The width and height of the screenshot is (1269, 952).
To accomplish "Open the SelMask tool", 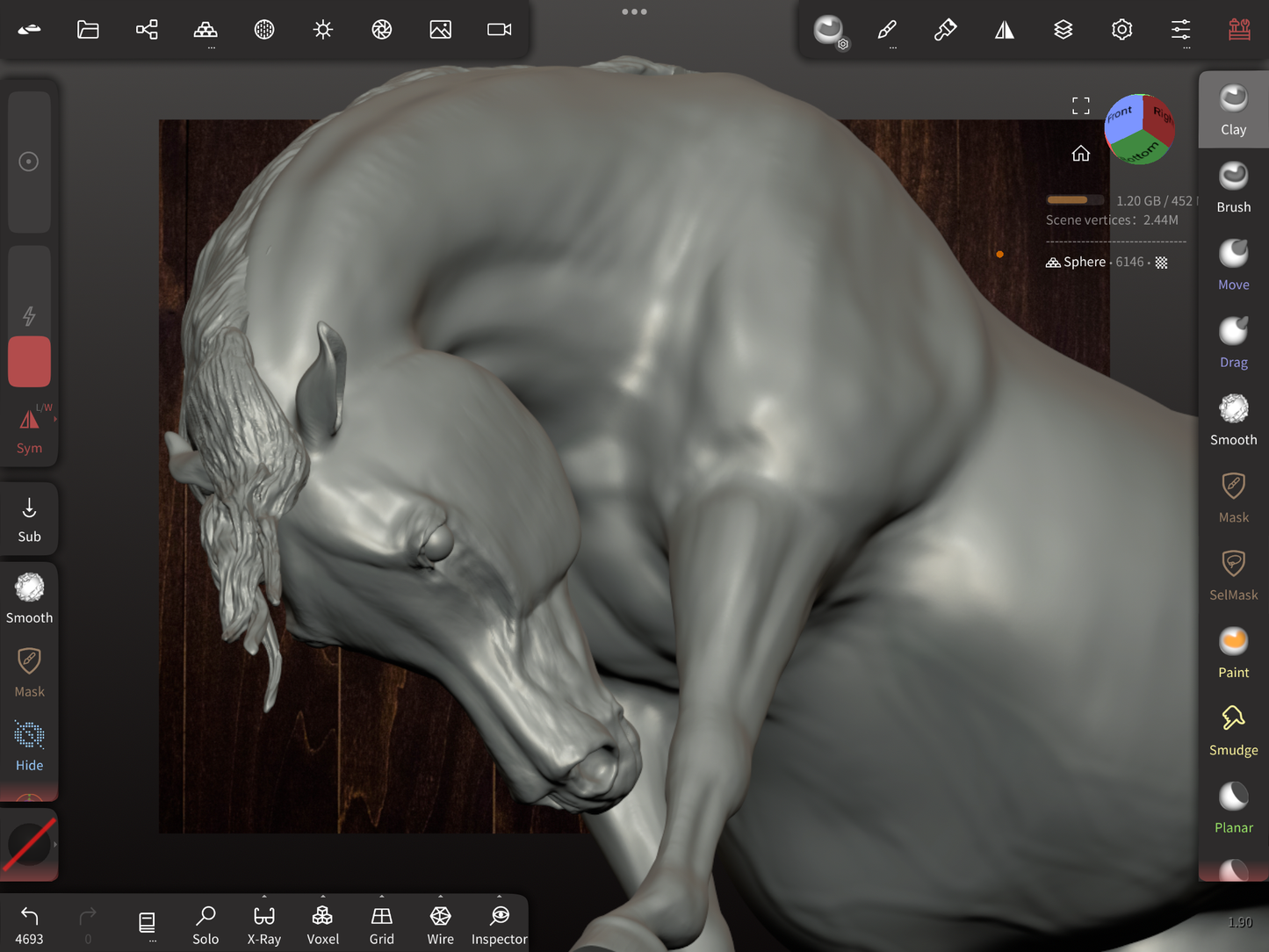I will coord(1233,575).
